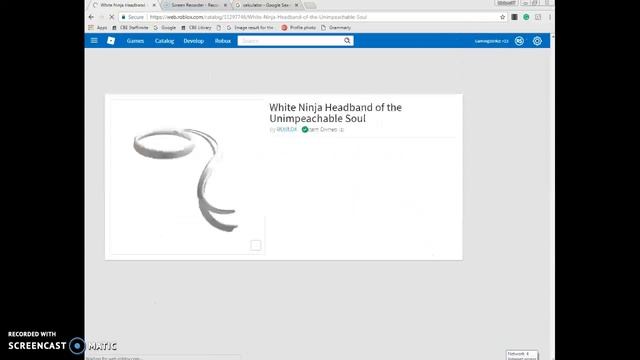640x360 pixels.
Task: Click the dark square extension icon
Action: pyautogui.click(x=514, y=17)
